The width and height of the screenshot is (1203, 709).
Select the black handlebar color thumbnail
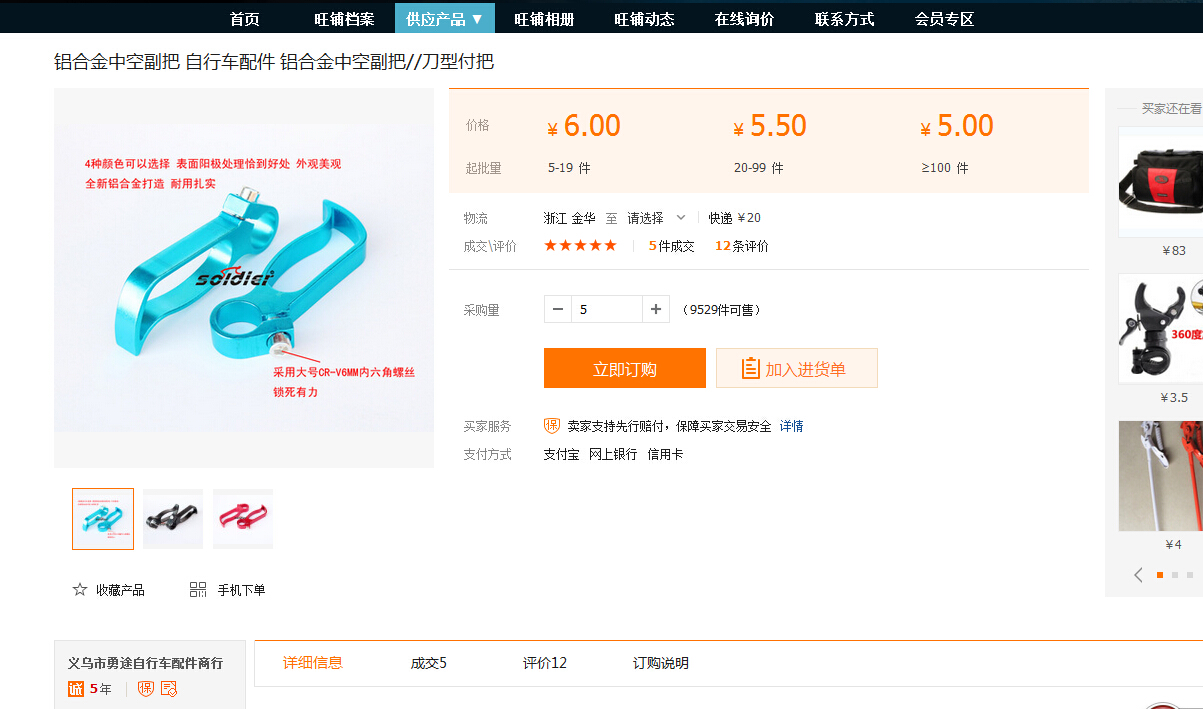pyautogui.click(x=173, y=519)
